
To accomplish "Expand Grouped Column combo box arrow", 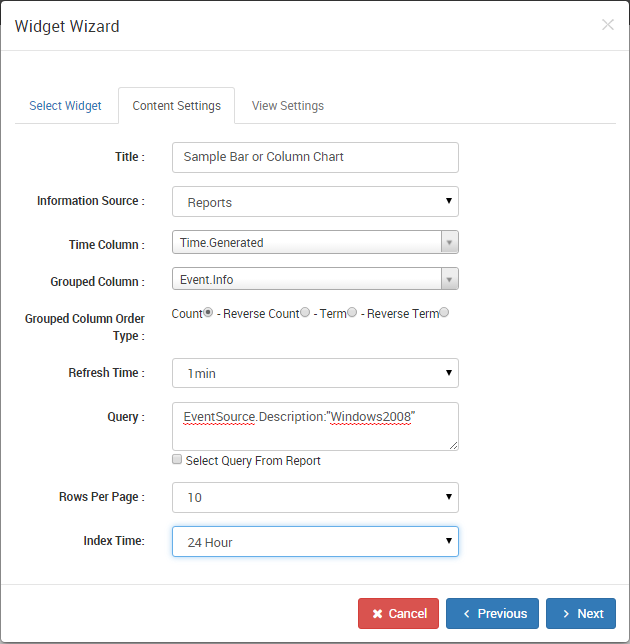I will coord(450,279).
